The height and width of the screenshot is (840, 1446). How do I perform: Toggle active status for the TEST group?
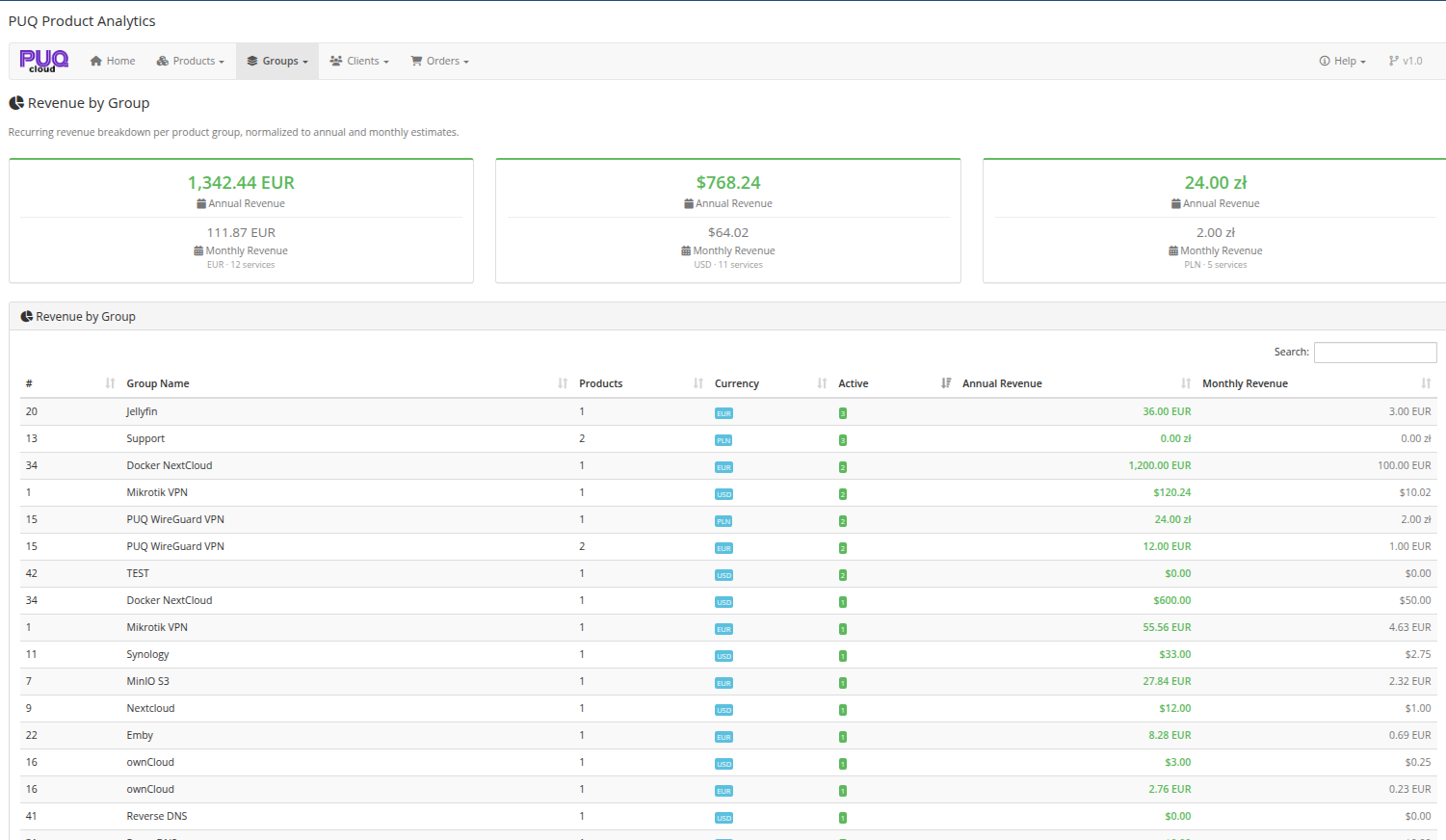pyautogui.click(x=842, y=574)
